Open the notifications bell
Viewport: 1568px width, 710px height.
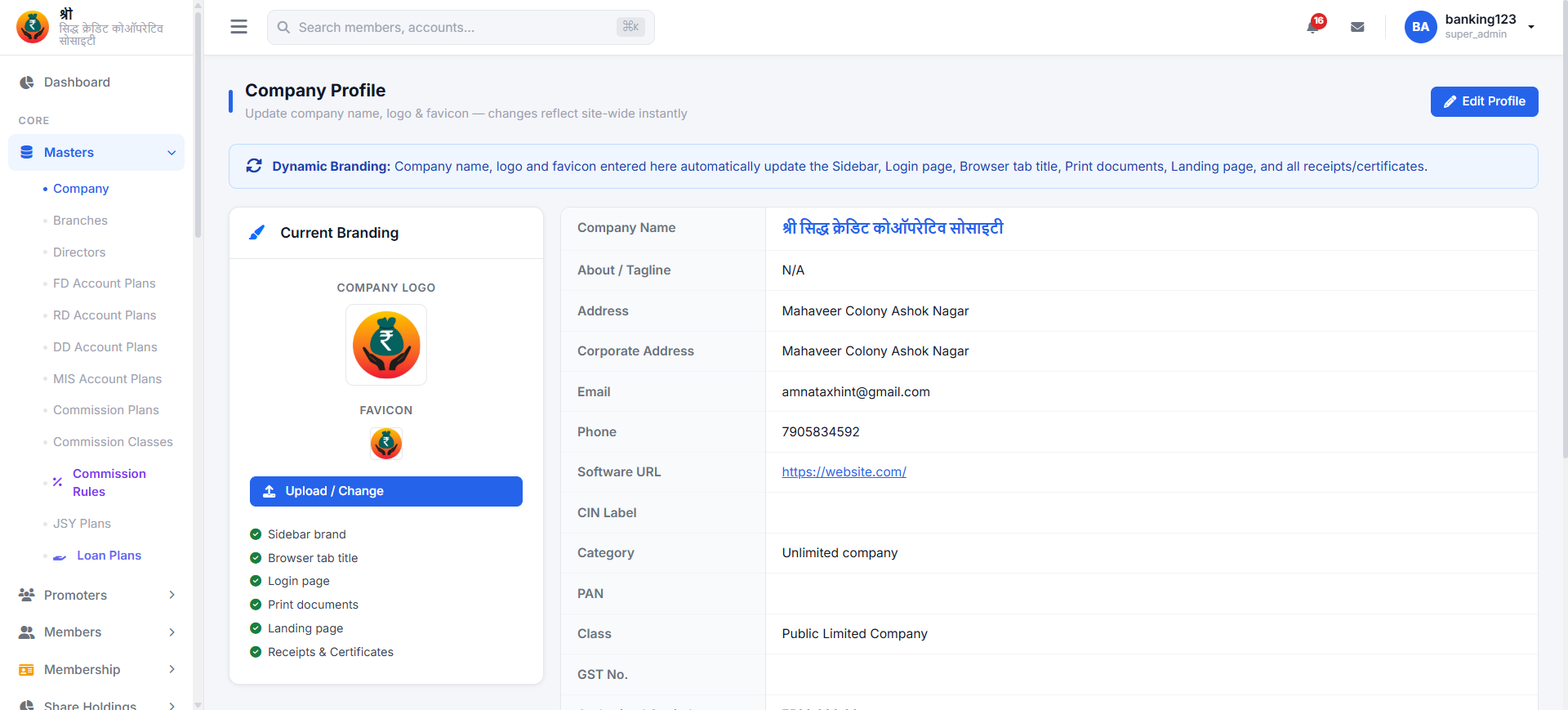1313,26
